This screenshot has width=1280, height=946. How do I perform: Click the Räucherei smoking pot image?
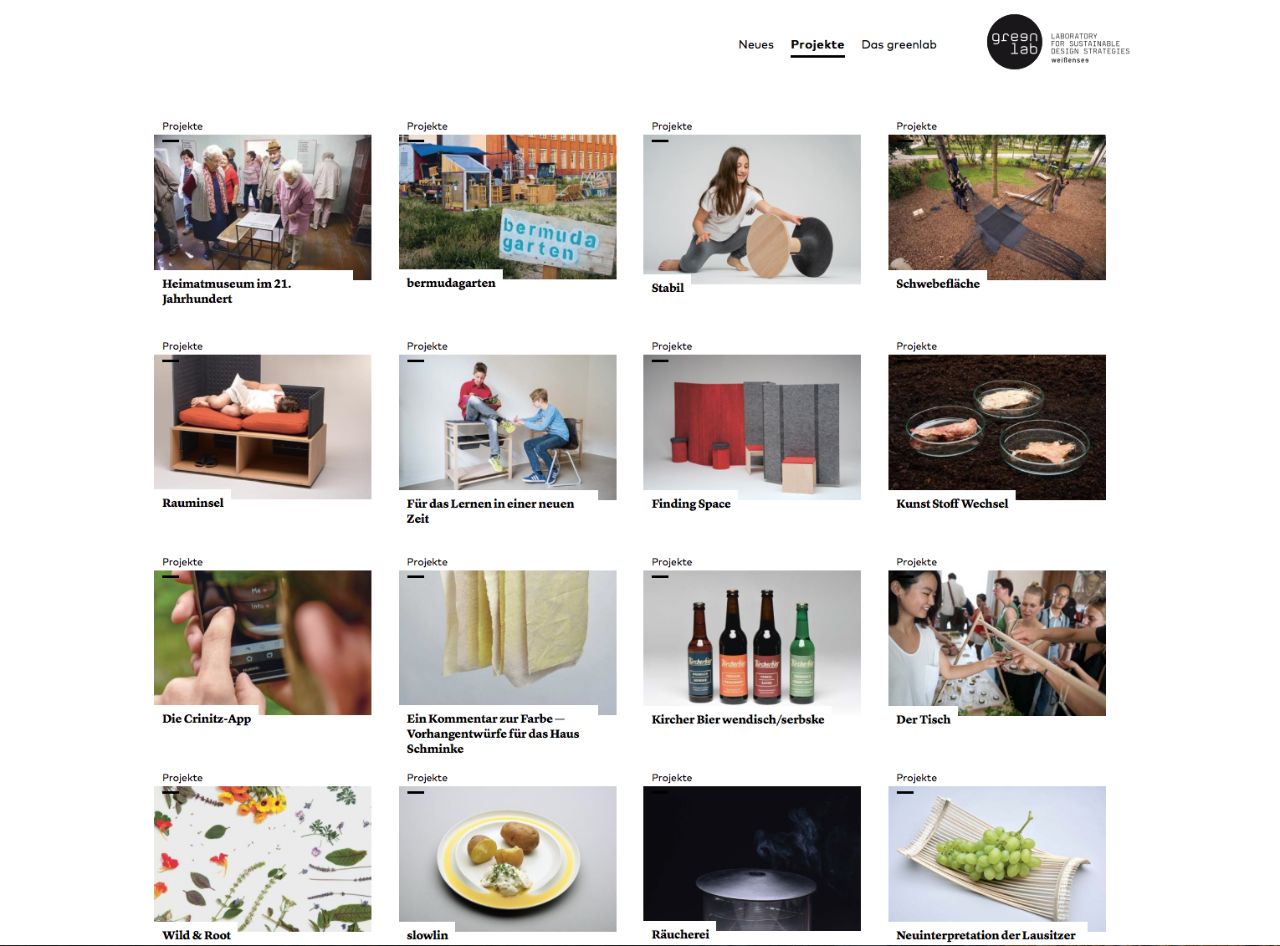[x=752, y=858]
